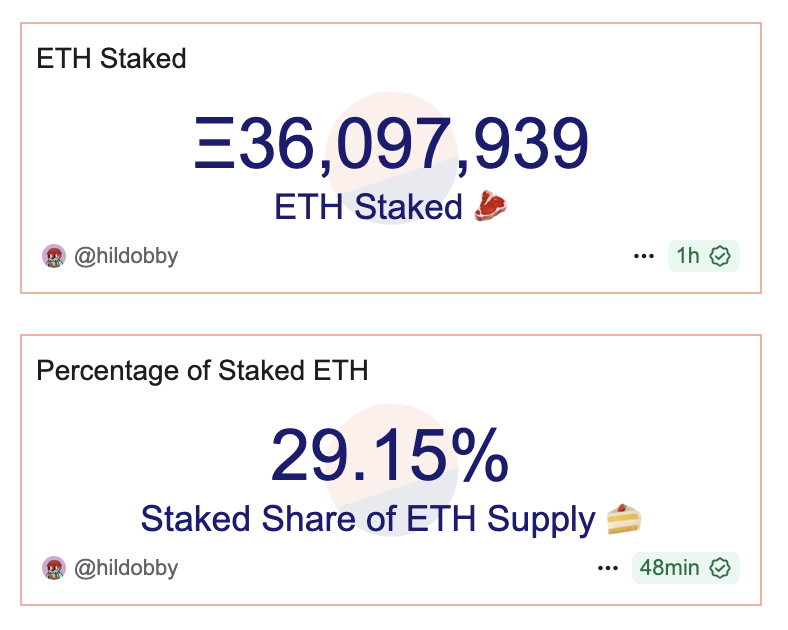Click hildobby avatar in ETH Staked card

[x=54, y=256]
